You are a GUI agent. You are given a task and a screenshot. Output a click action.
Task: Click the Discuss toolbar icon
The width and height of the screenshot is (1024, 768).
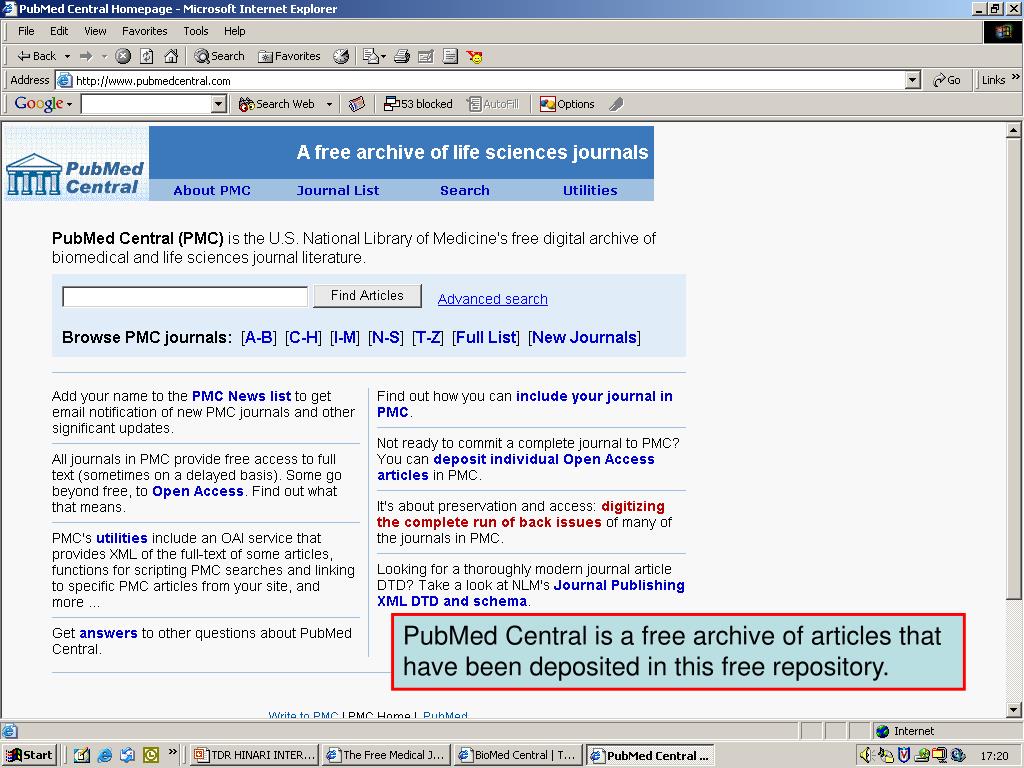coord(450,56)
